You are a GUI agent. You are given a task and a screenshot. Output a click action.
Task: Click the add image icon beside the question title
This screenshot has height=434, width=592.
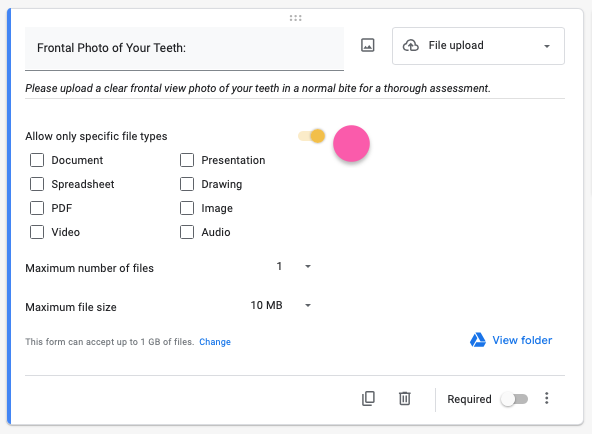(x=367, y=45)
